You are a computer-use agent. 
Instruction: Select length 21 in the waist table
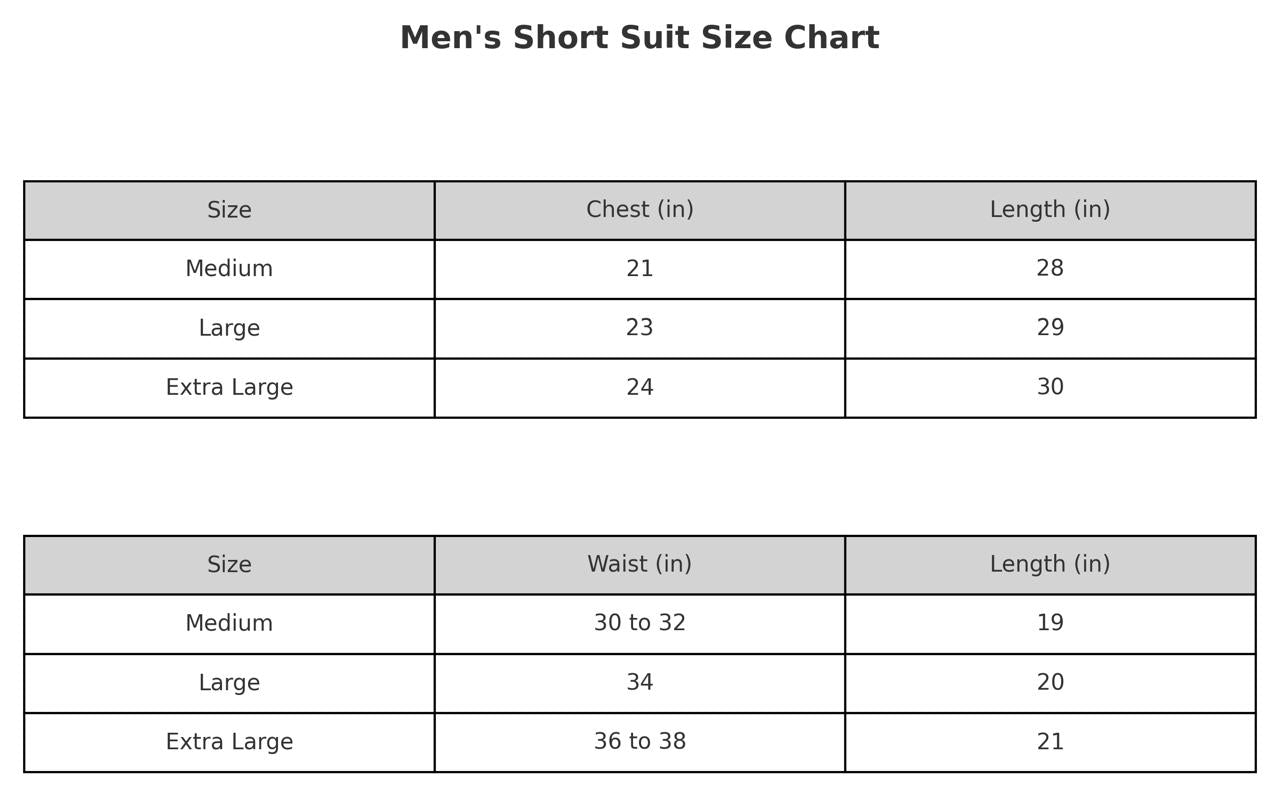(x=1049, y=742)
